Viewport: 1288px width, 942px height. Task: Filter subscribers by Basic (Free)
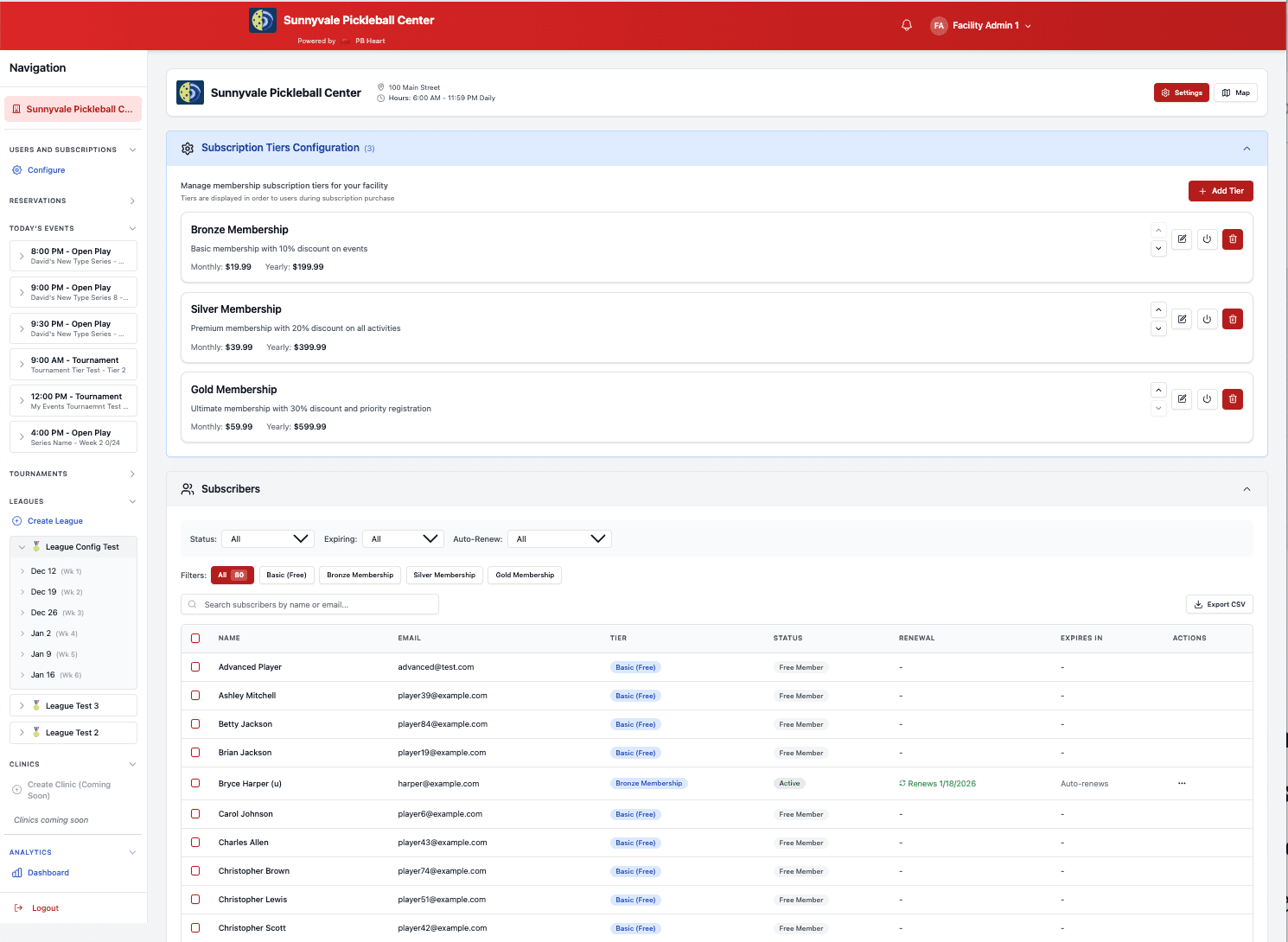[286, 576]
